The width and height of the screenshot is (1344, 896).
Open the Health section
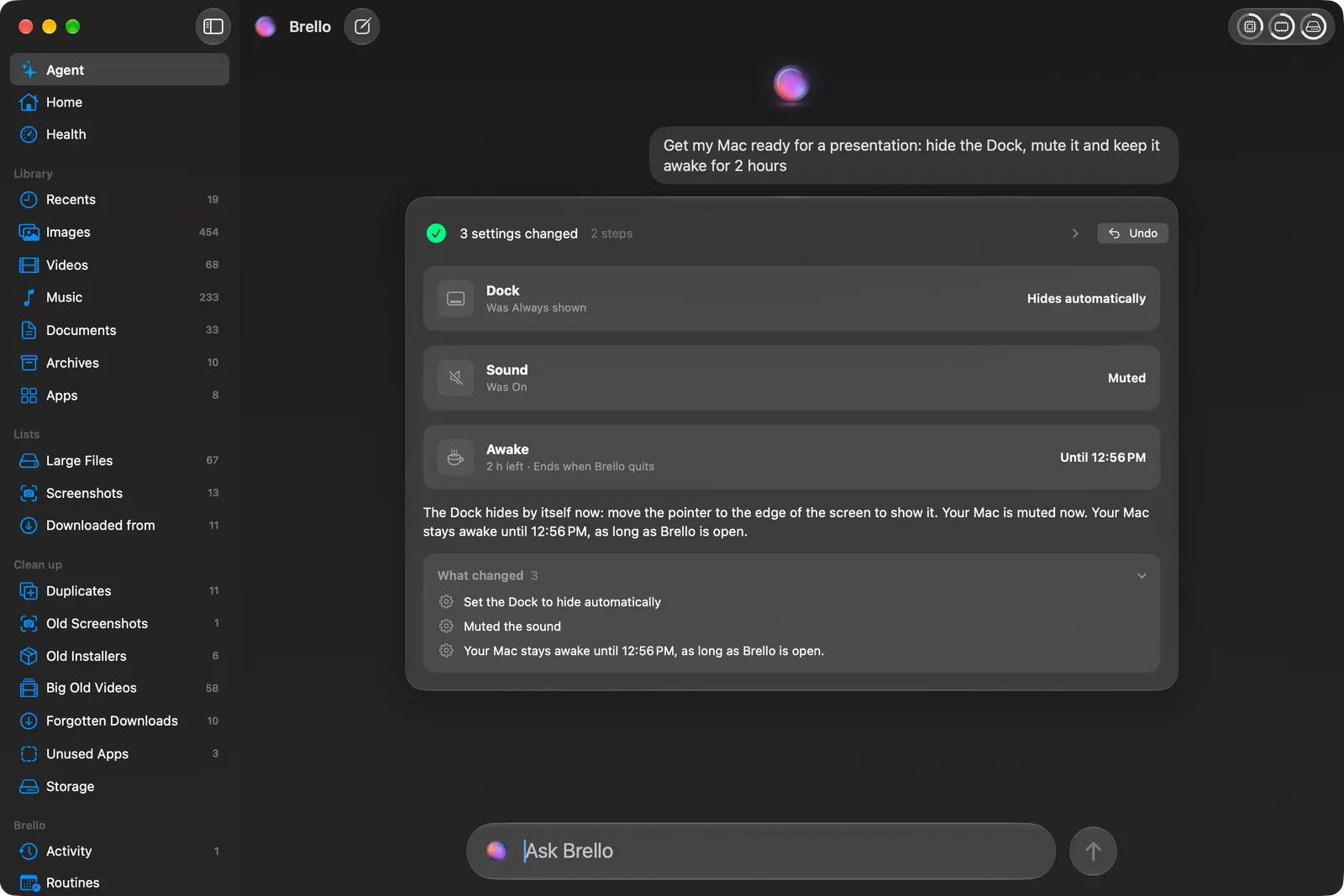click(x=119, y=134)
